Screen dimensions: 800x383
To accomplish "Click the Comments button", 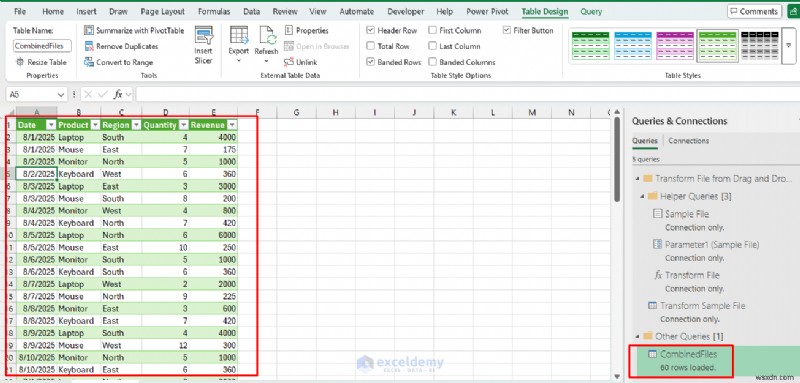I will click(x=755, y=11).
